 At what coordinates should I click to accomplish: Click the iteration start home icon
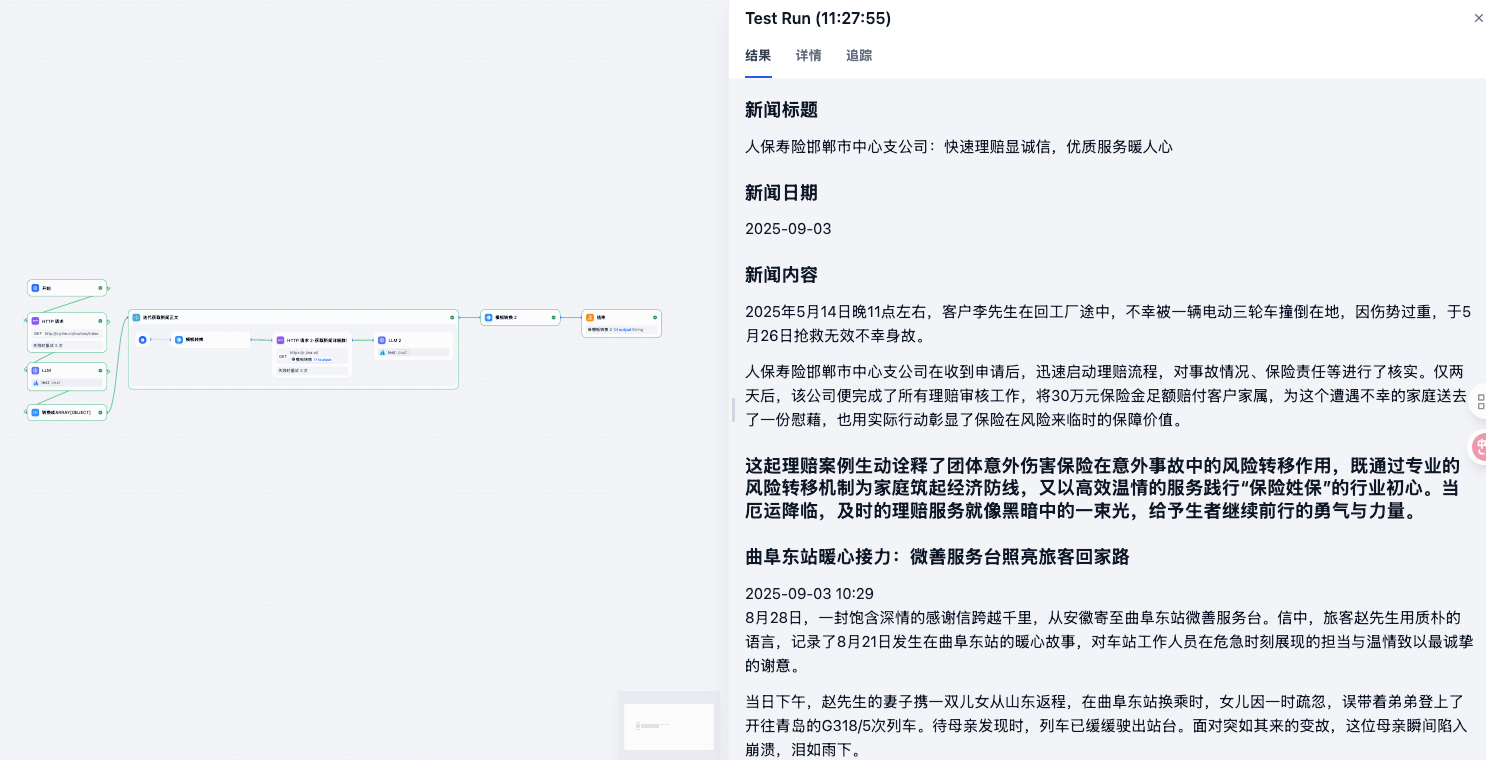click(143, 340)
